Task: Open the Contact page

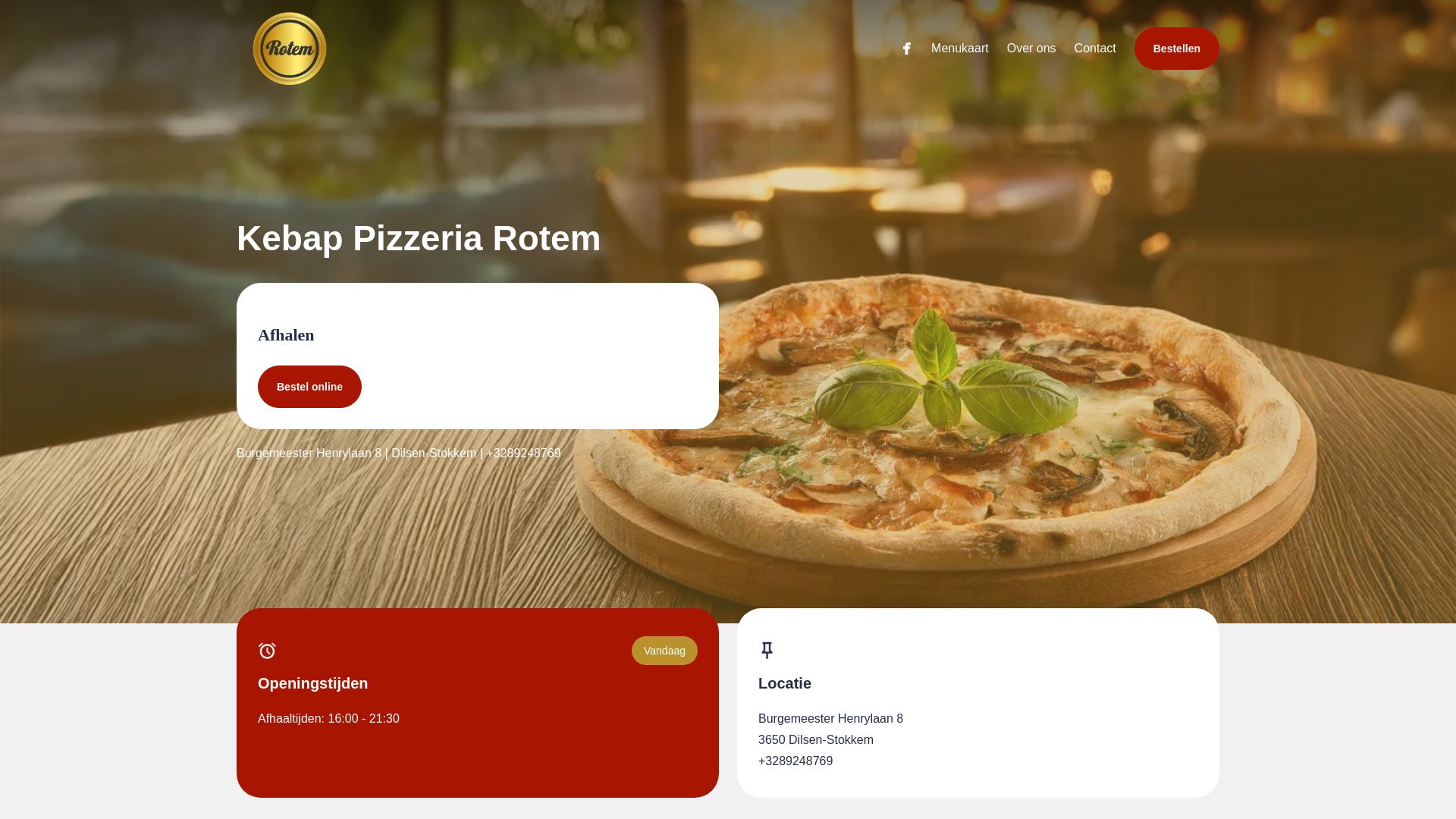Action: pos(1095,49)
